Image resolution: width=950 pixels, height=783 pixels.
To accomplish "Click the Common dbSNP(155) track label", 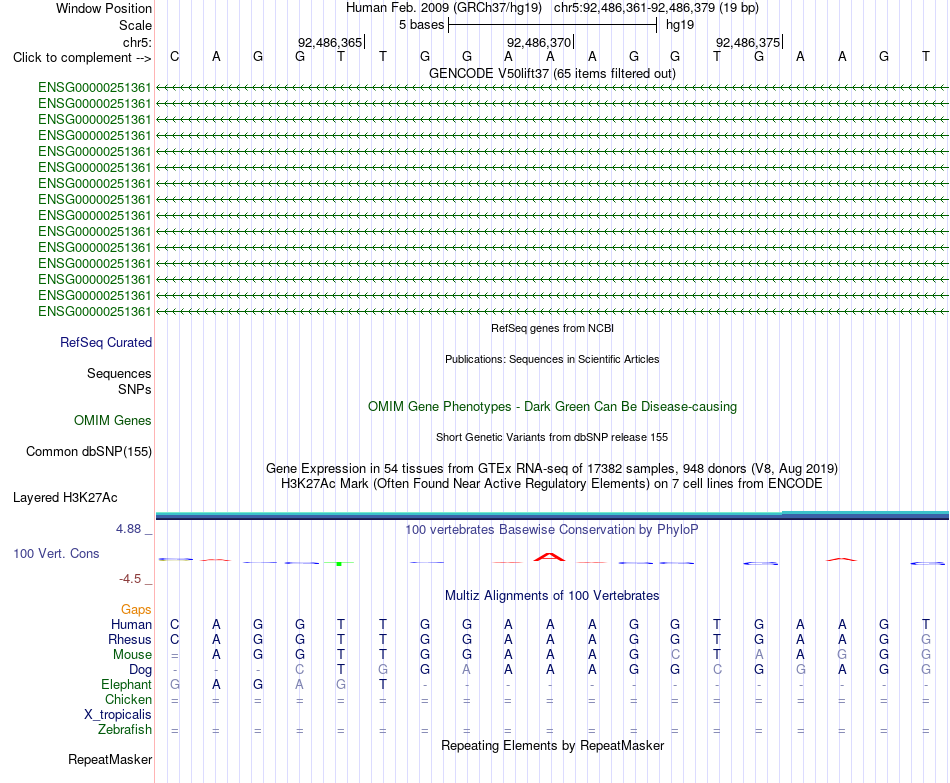I will point(88,451).
